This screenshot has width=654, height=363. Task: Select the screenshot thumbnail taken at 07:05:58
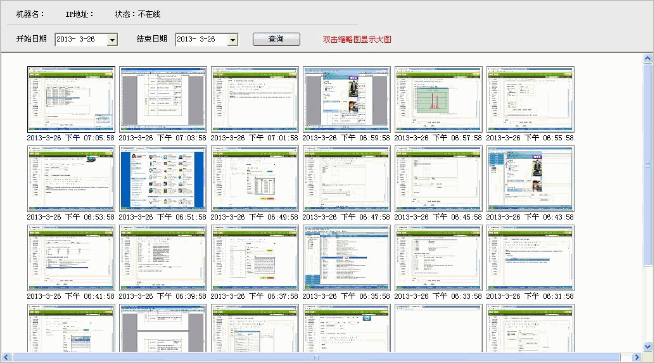point(71,99)
